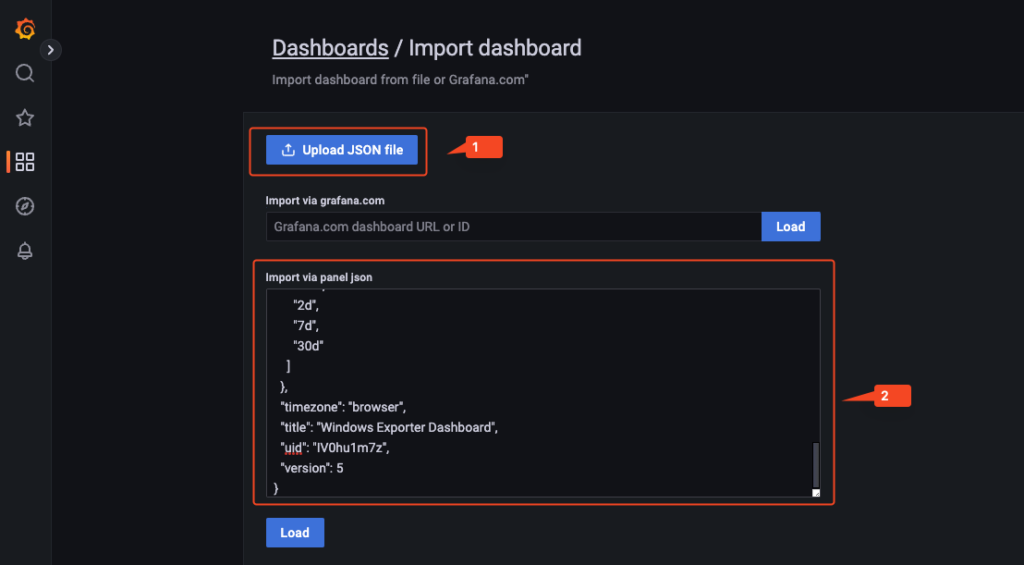
Task: Click the "Import via panel json" label
Action: [319, 278]
